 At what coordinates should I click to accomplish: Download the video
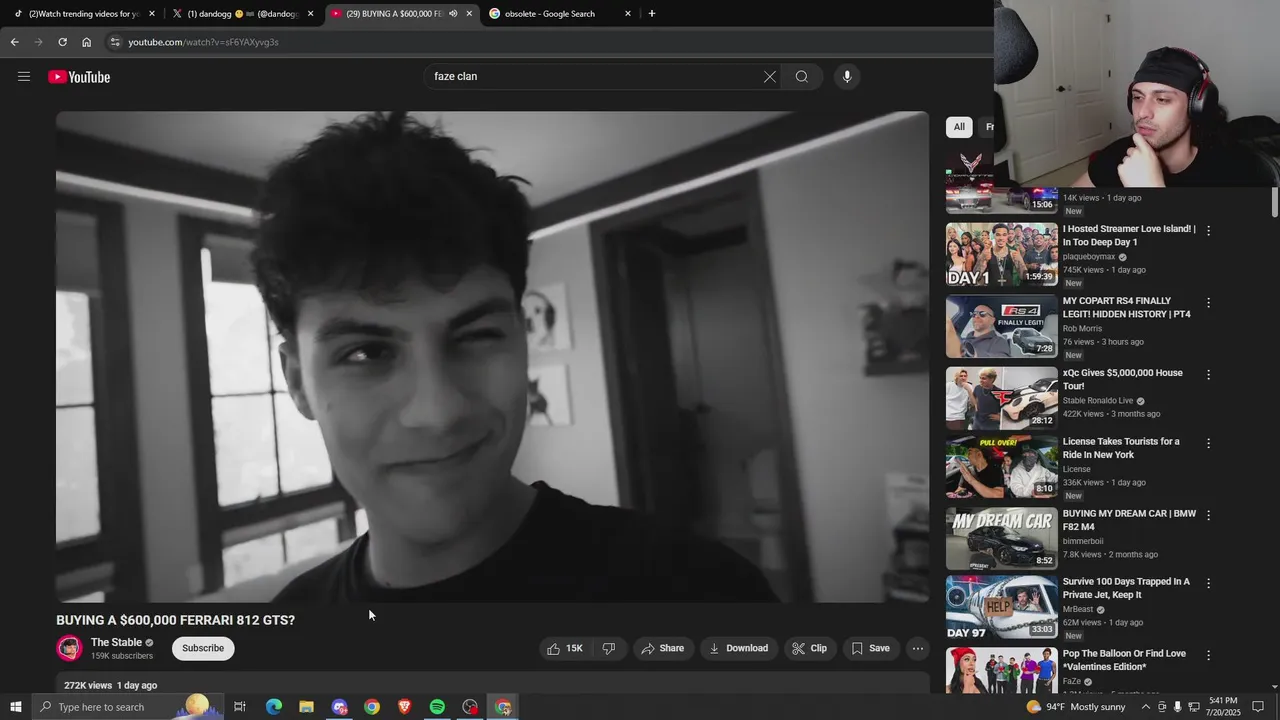tap(738, 648)
